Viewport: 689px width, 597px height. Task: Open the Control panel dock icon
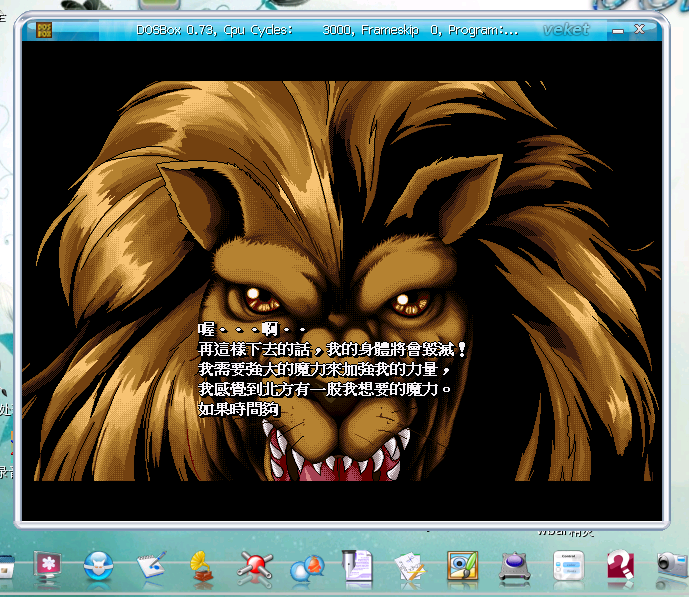[x=569, y=565]
